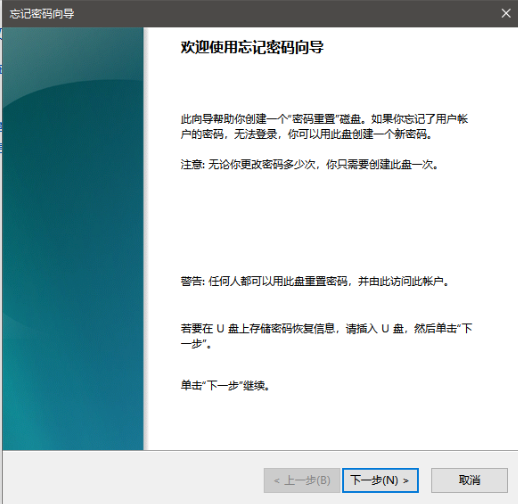Image resolution: width=518 pixels, height=504 pixels.
Task: Click the disabled 上一步(B) button
Action: [302, 480]
